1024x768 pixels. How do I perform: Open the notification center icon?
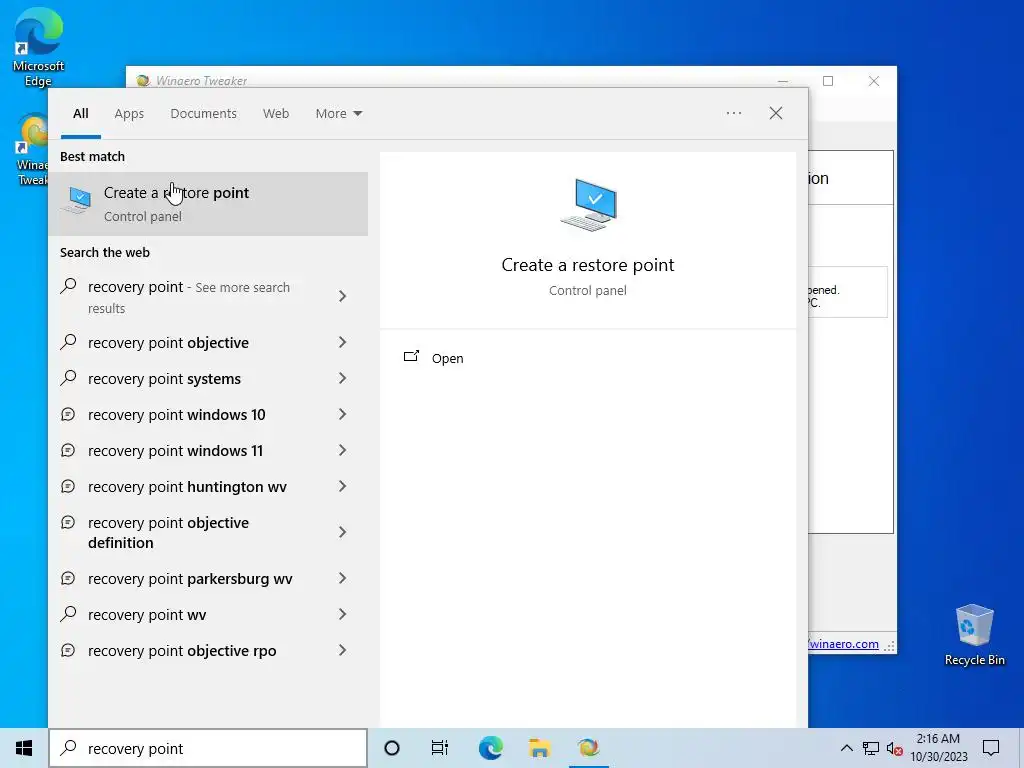click(991, 748)
